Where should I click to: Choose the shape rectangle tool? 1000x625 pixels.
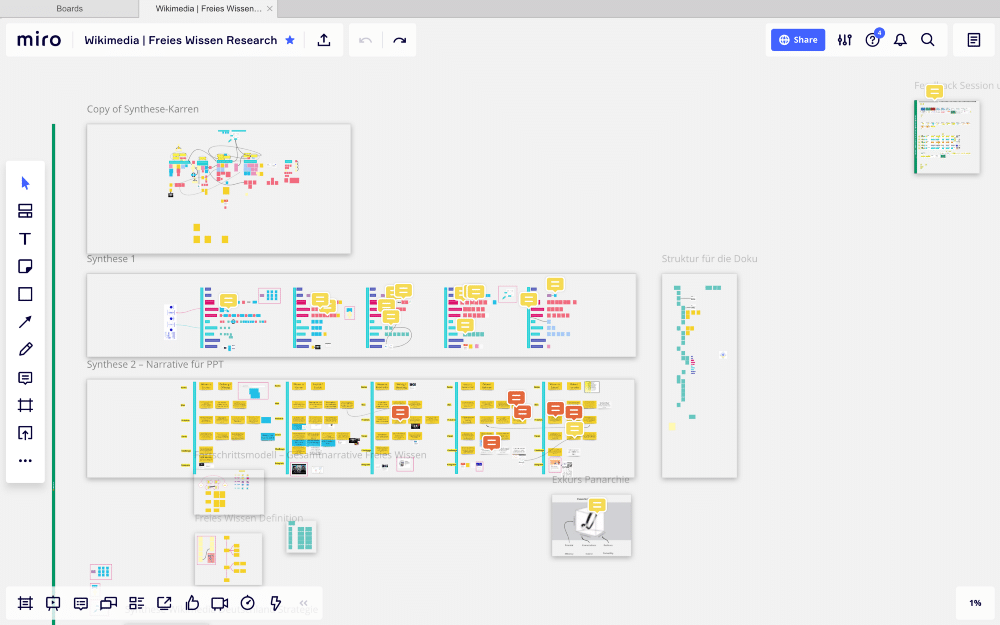point(26,294)
